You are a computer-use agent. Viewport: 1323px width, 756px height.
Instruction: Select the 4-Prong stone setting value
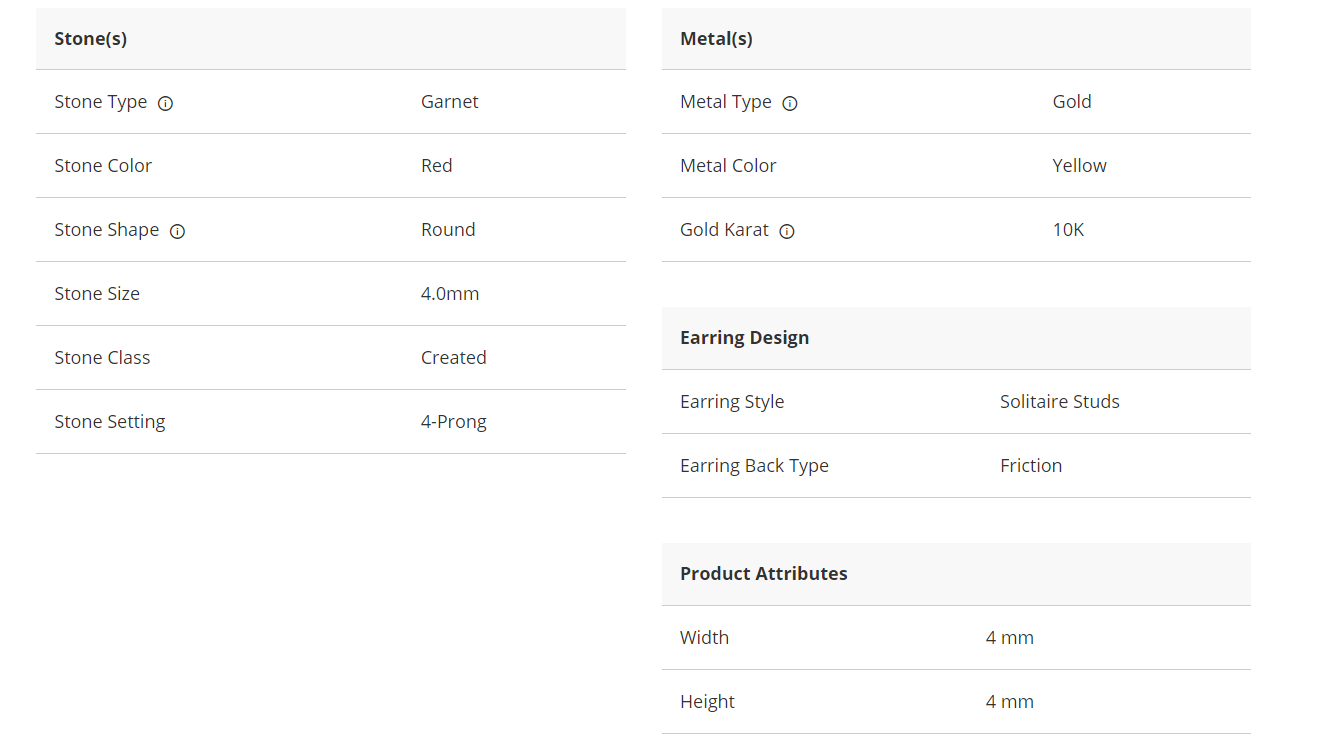453,422
